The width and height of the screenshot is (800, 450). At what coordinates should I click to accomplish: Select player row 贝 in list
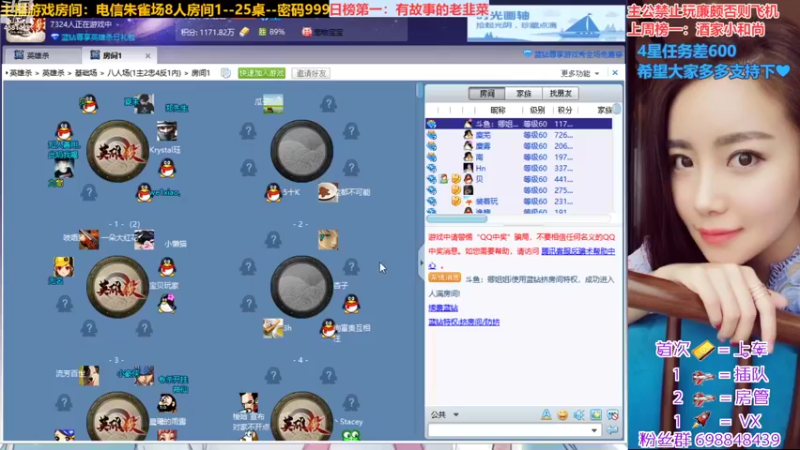pos(519,179)
